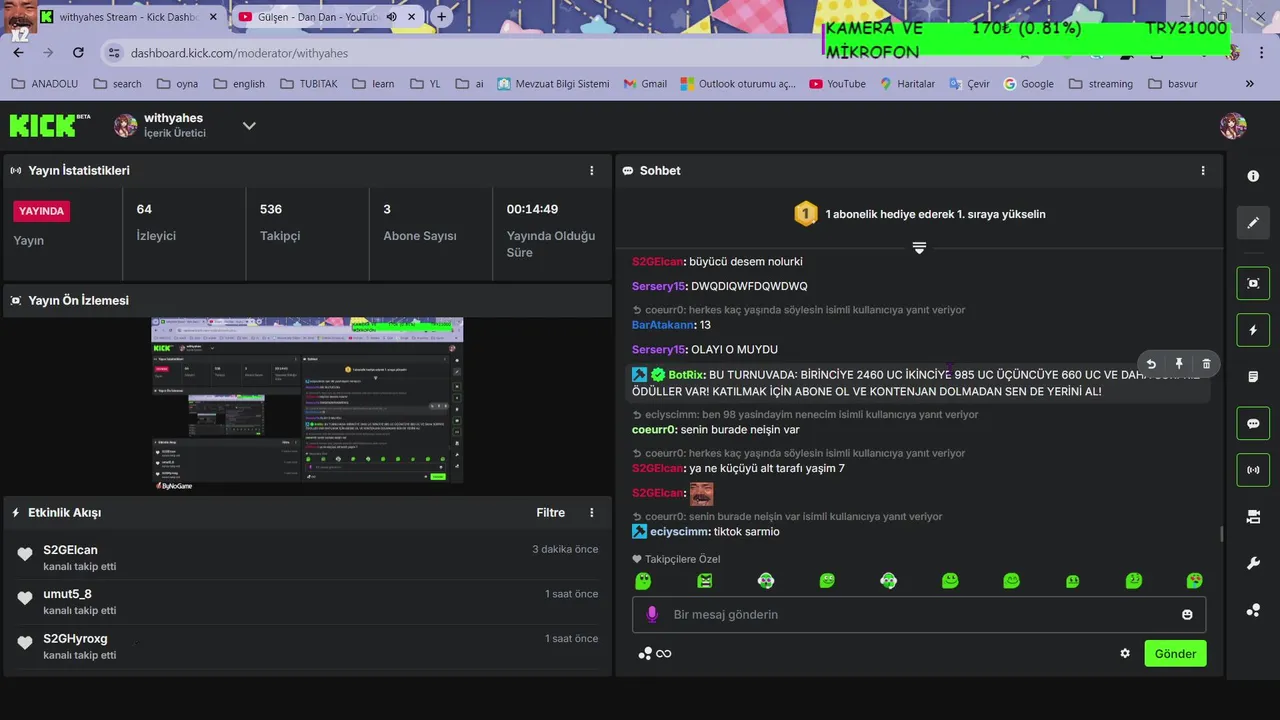Screen dimensions: 1280x720
Task: Open the wrench tools icon in sidebar
Action: point(1253,563)
